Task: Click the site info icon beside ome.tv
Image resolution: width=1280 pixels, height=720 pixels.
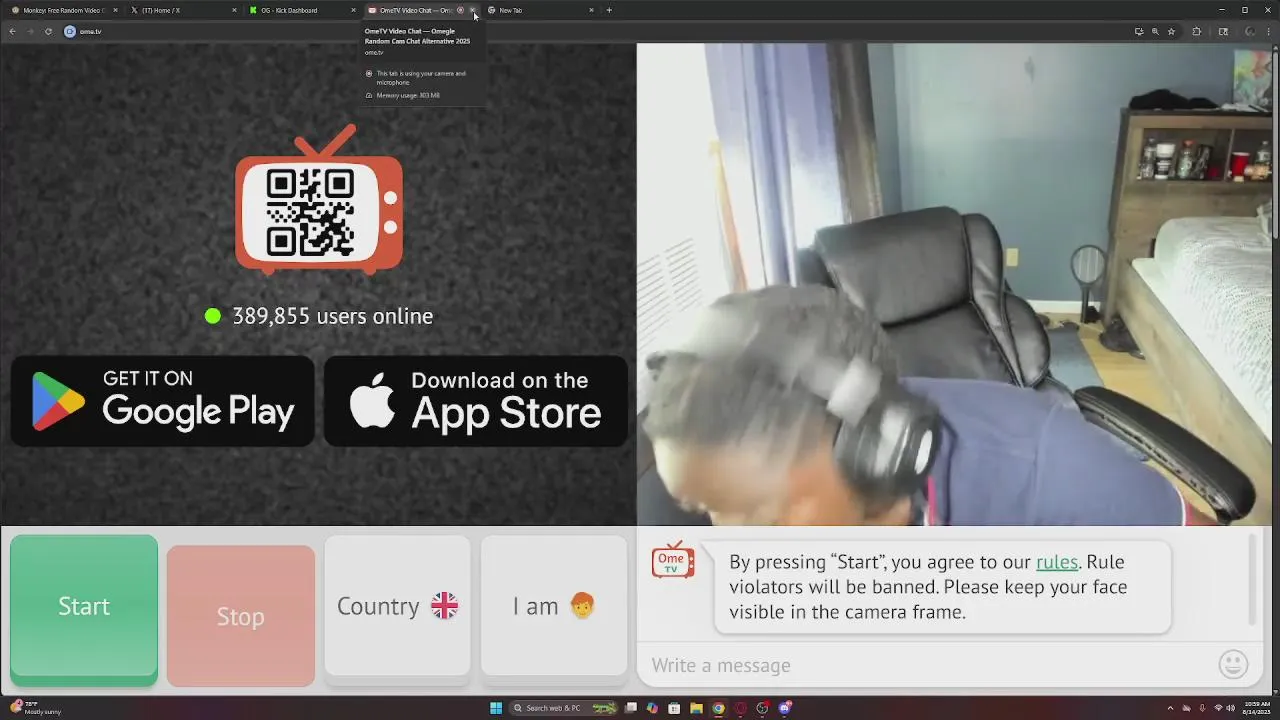Action: click(x=70, y=31)
